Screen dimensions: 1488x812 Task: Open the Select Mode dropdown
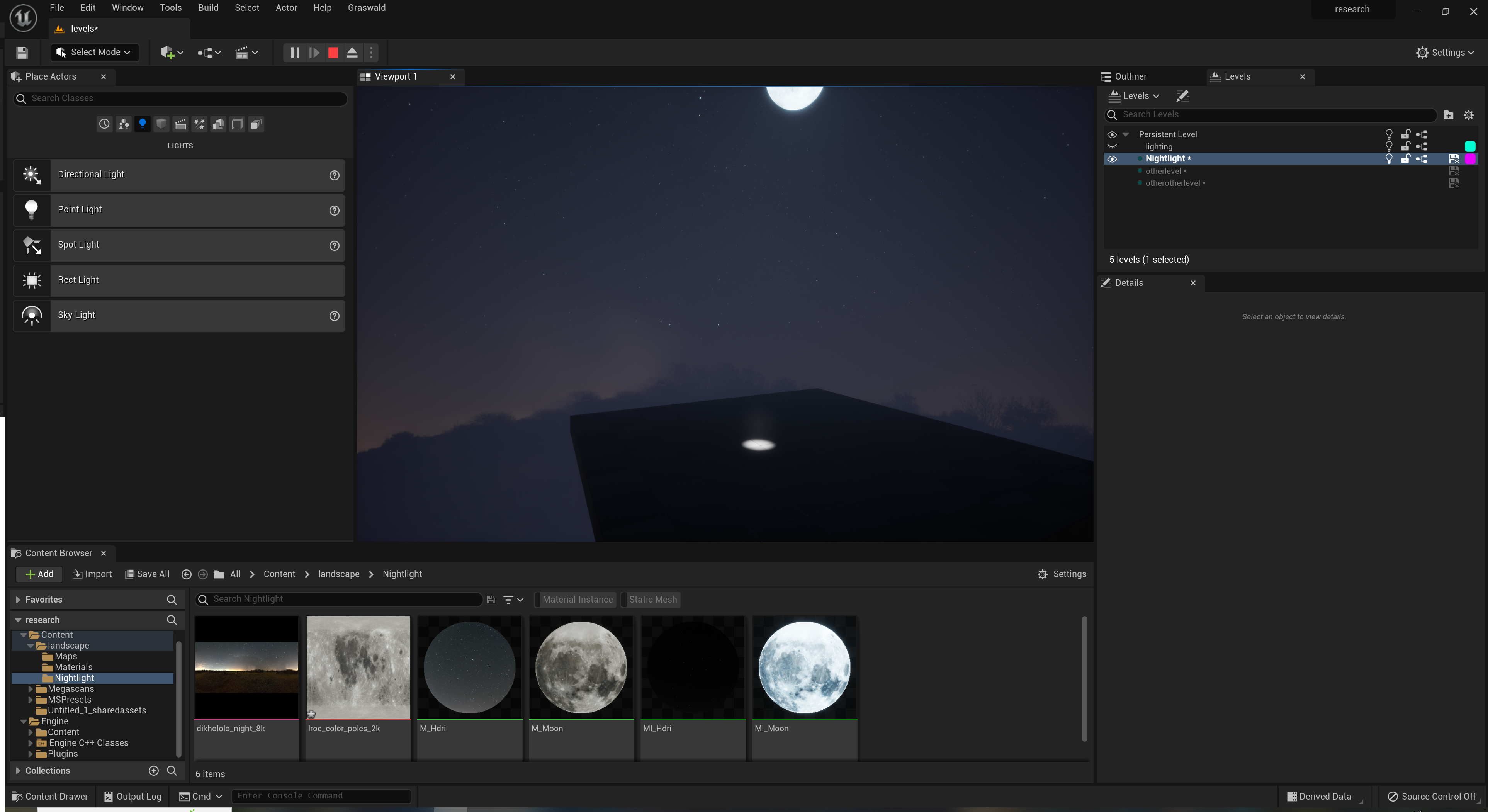point(95,53)
